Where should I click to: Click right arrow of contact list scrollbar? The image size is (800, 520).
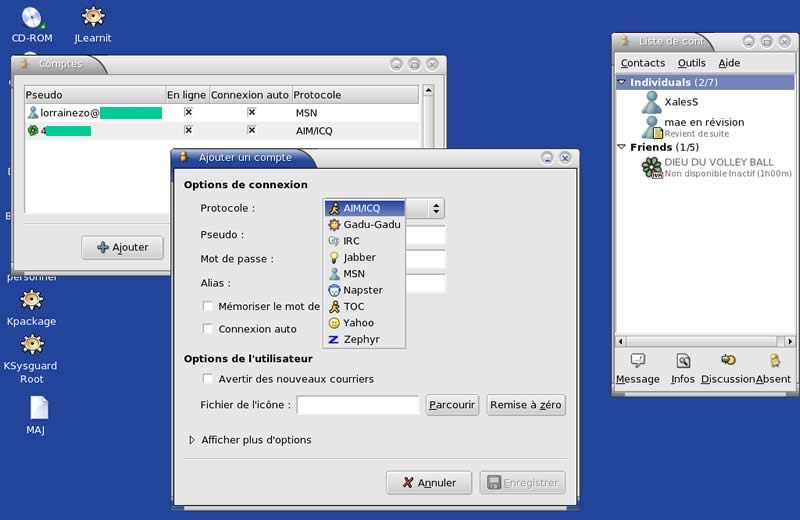pyautogui.click(x=790, y=341)
